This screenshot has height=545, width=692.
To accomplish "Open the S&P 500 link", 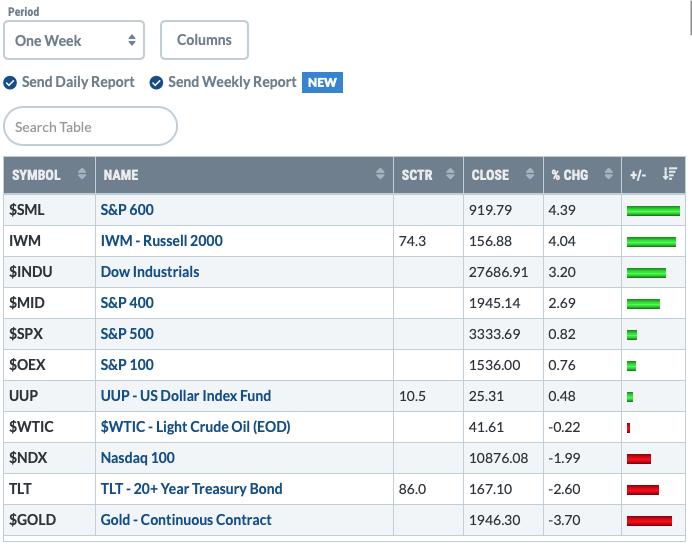I will point(127,334).
